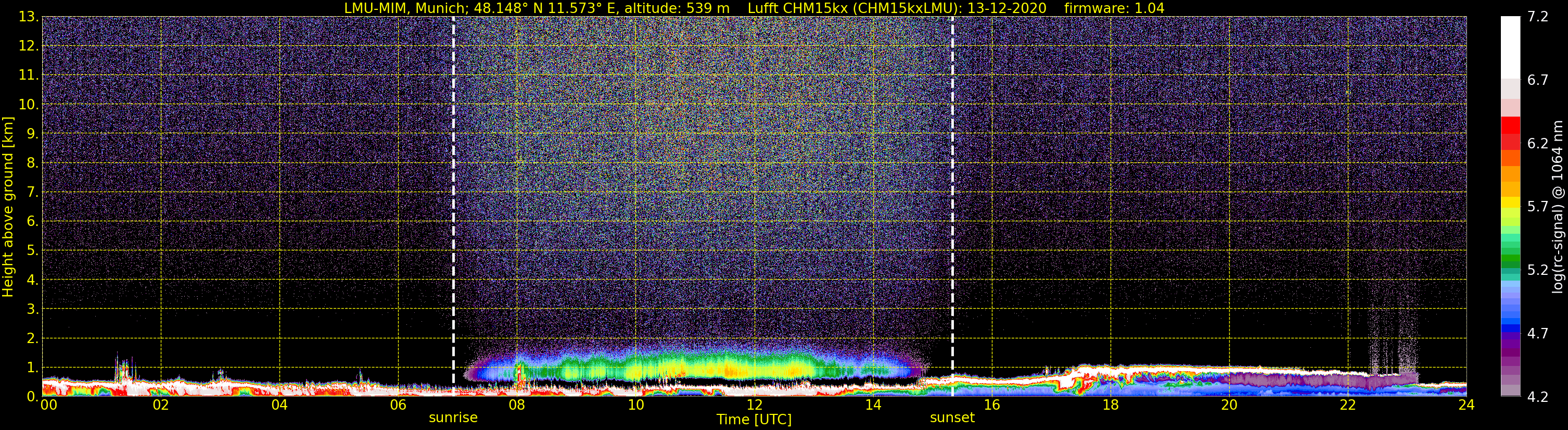Click the yellow band of the colorbar

point(1510,202)
